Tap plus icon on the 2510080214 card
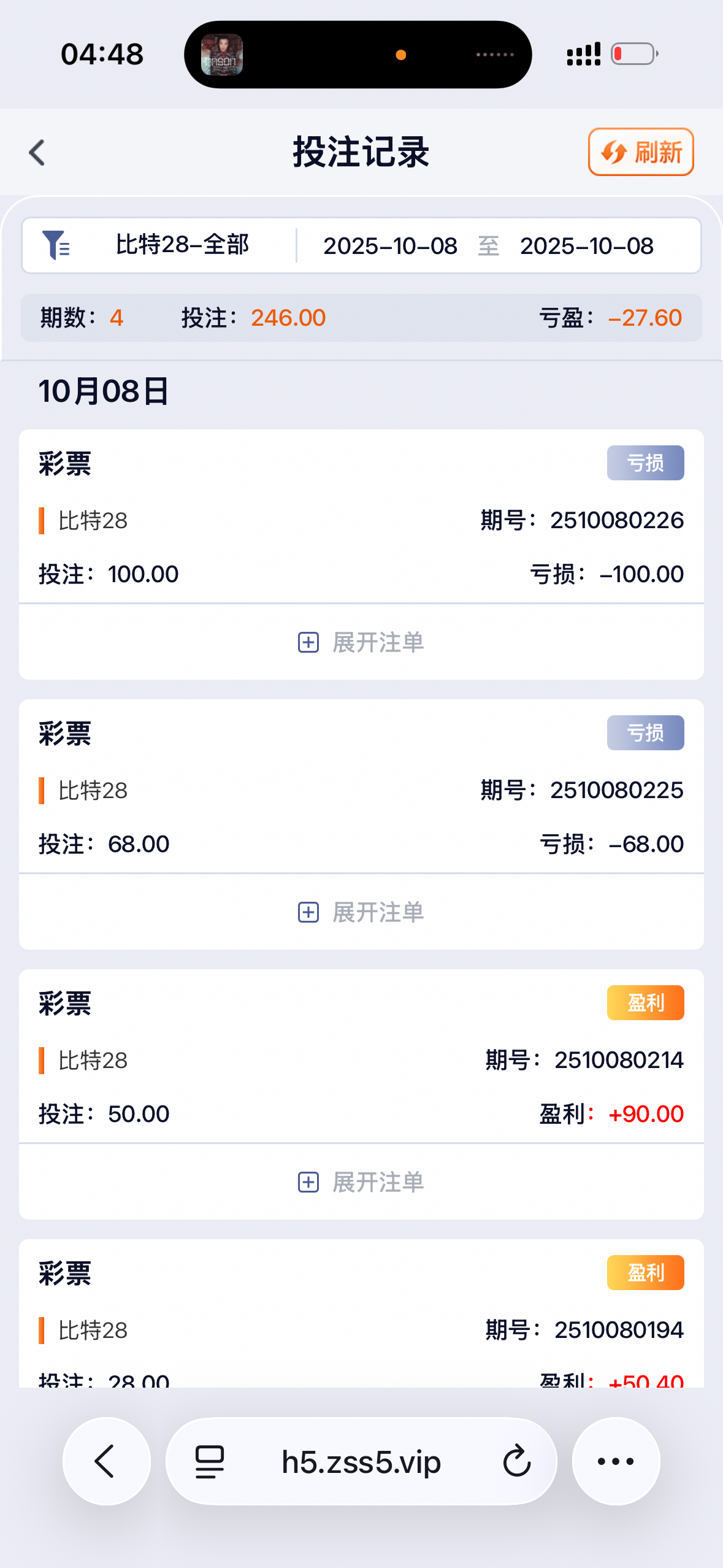The width and height of the screenshot is (723, 1568). click(308, 1182)
